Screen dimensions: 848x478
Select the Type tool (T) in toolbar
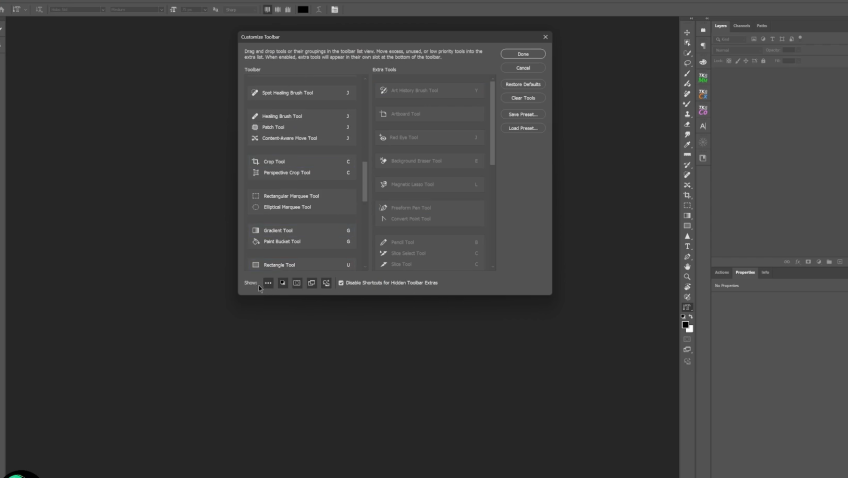coord(687,246)
